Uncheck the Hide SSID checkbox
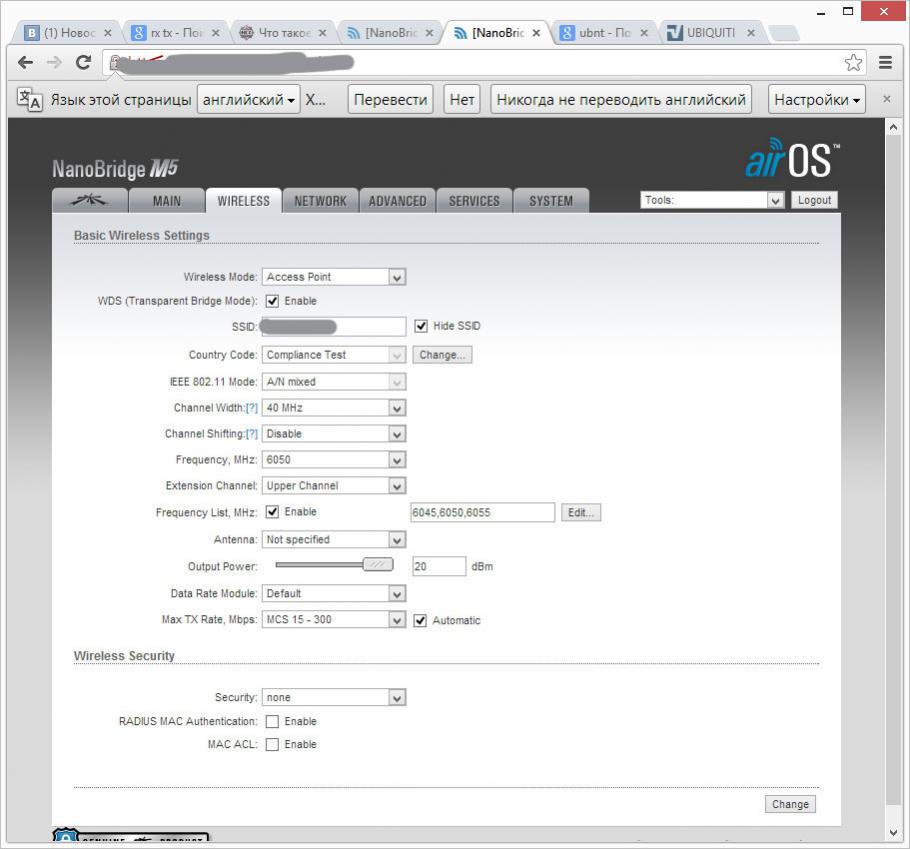This screenshot has height=849, width=910. coord(421,326)
